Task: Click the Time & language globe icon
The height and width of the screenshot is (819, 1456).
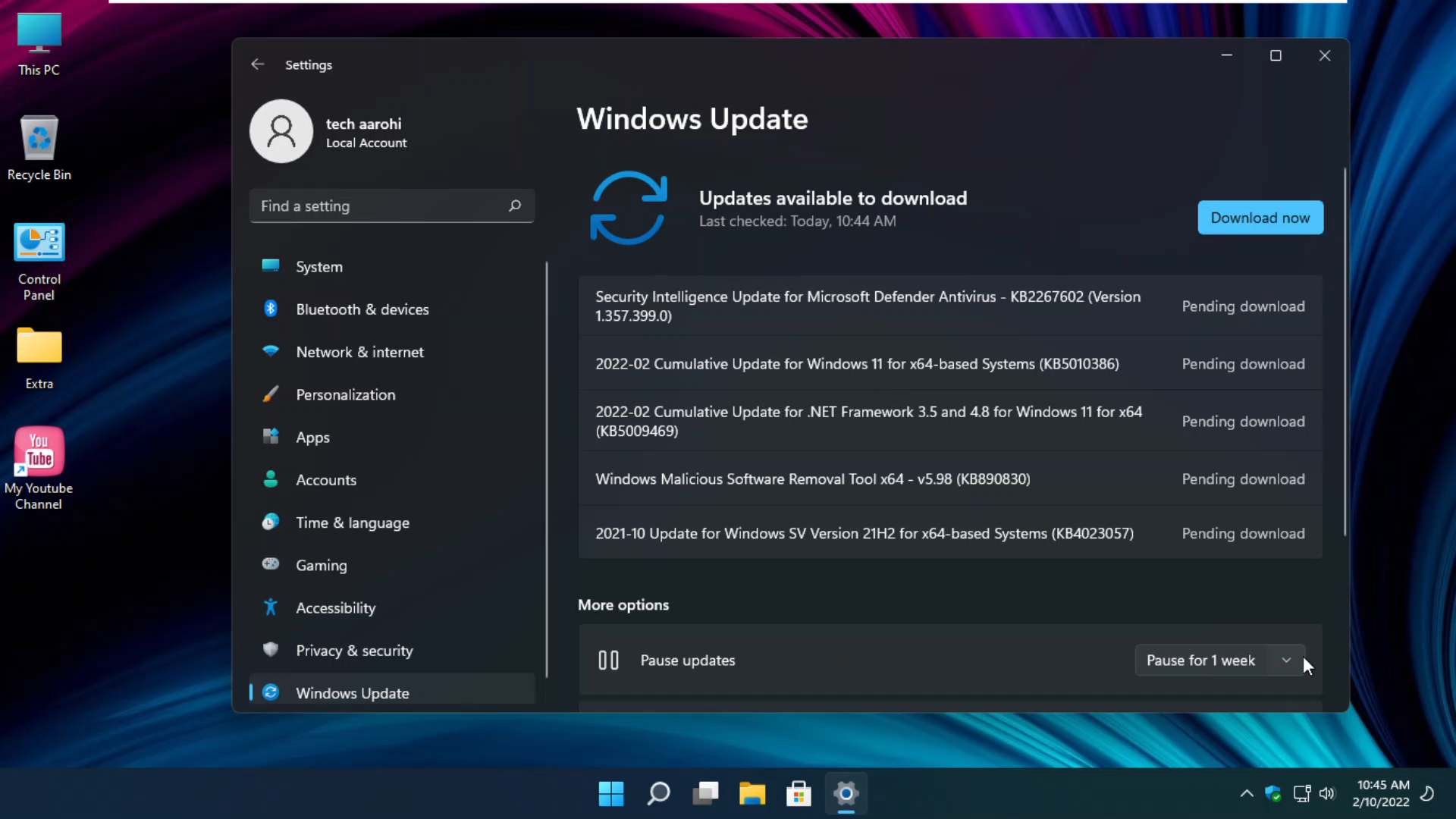Action: (271, 522)
